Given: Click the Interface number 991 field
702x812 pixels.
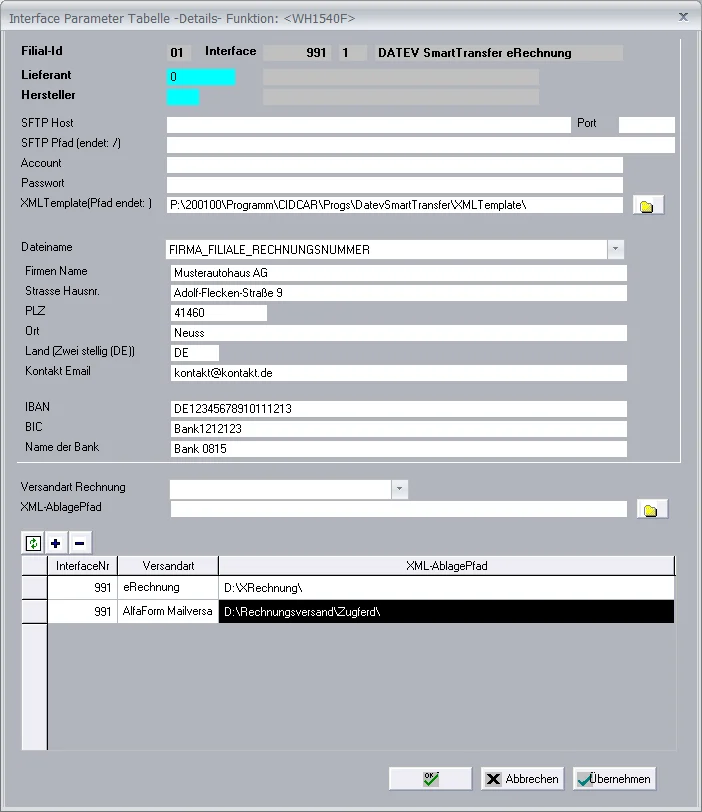Looking at the screenshot, I should pyautogui.click(x=297, y=53).
